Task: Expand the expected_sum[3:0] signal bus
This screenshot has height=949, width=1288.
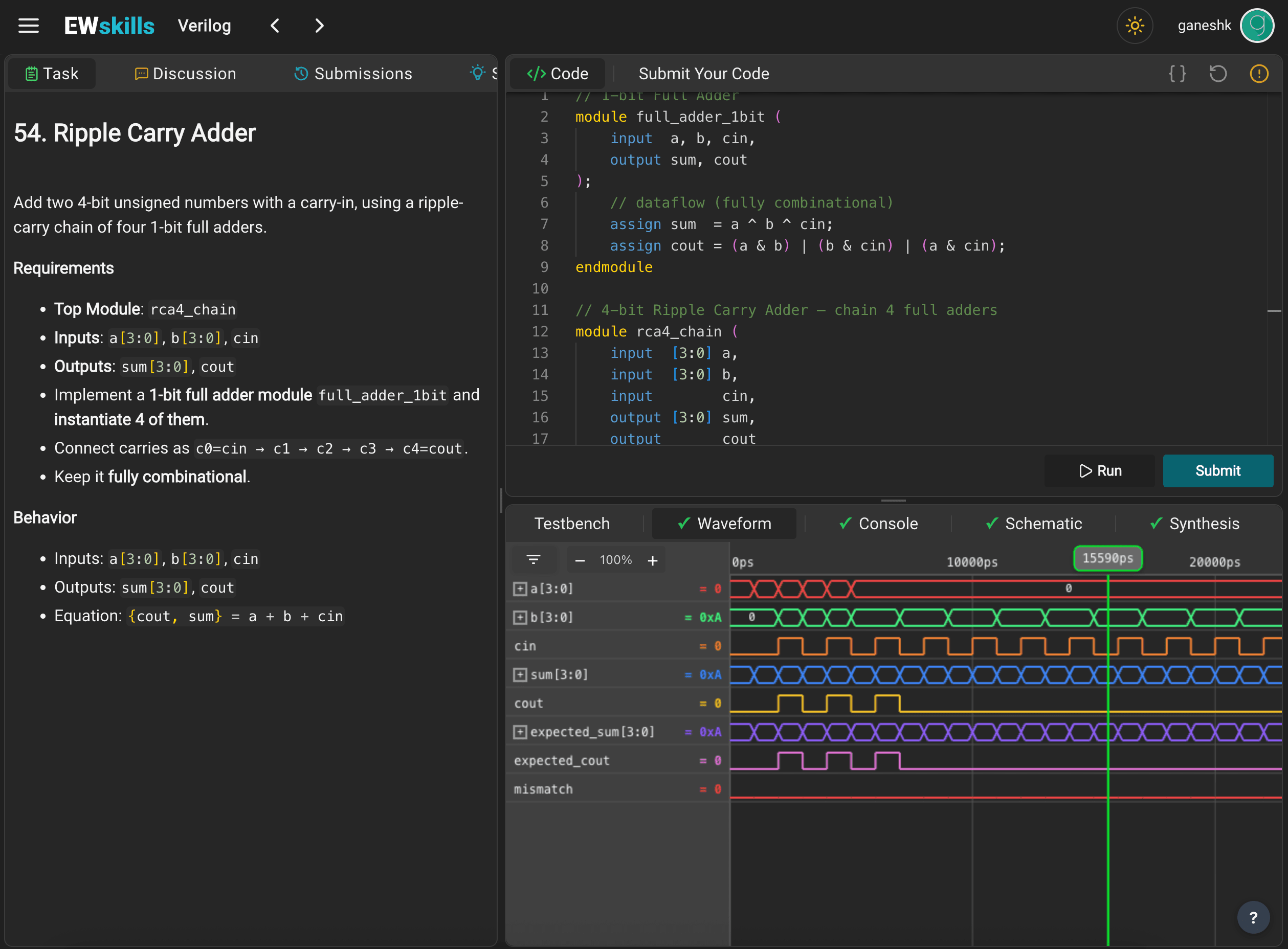Action: 520,732
